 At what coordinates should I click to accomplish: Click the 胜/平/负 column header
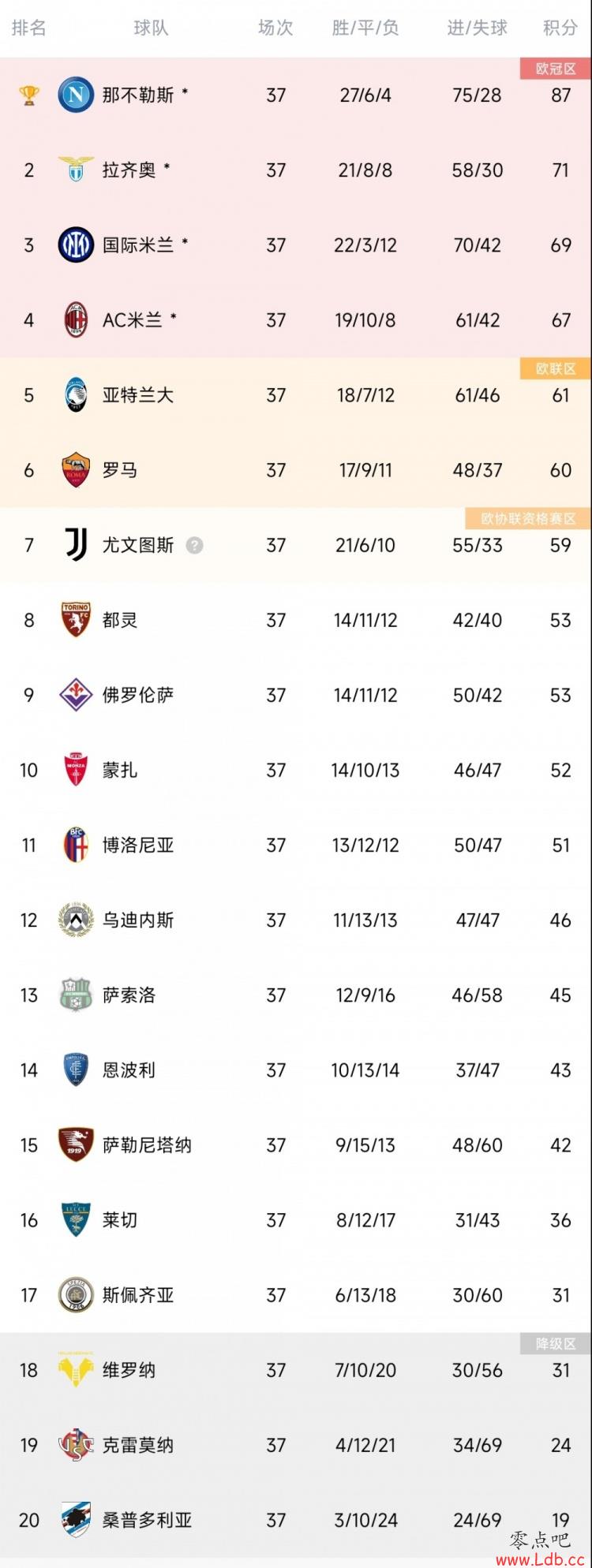365,28
